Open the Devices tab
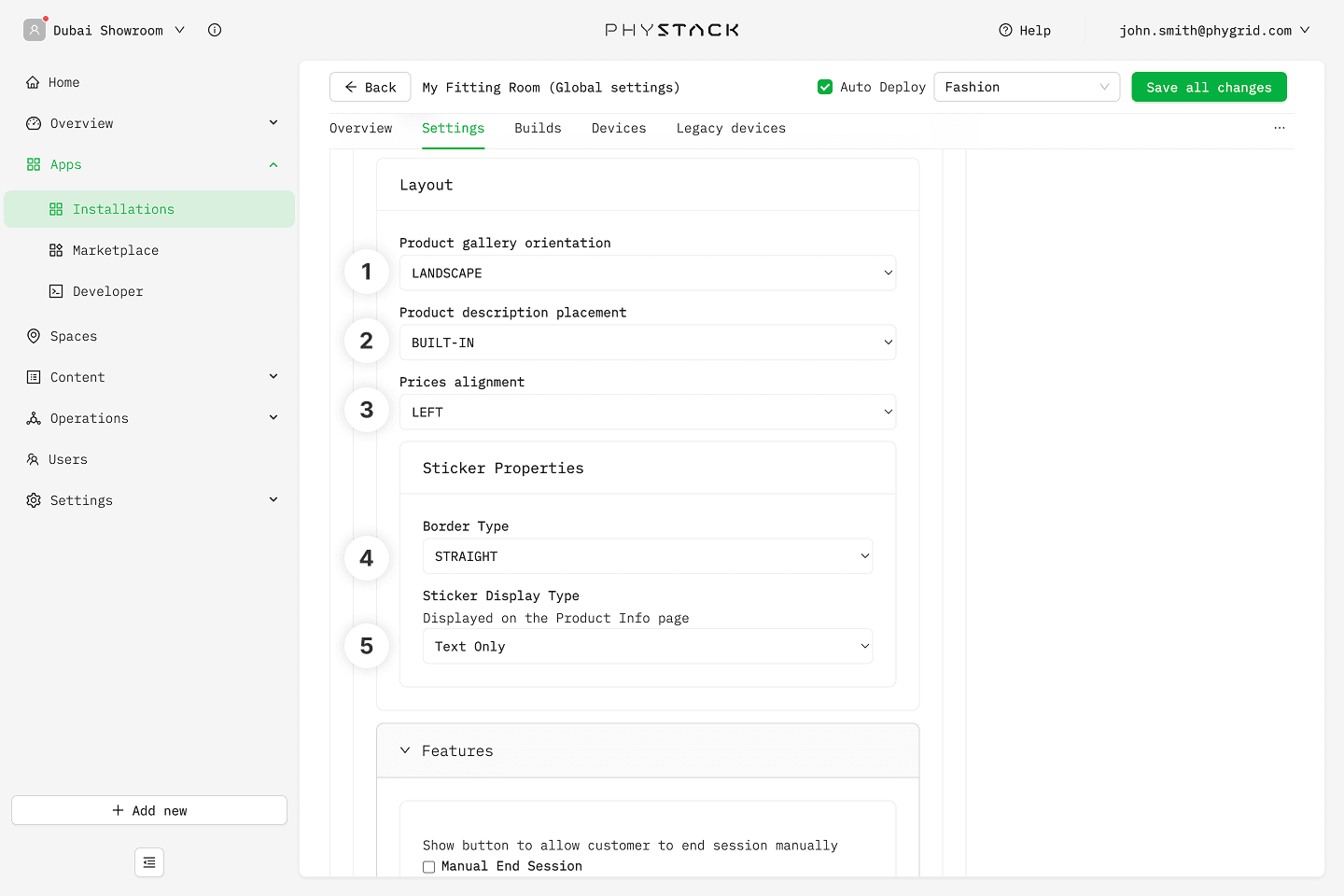The image size is (1344, 896). click(619, 128)
